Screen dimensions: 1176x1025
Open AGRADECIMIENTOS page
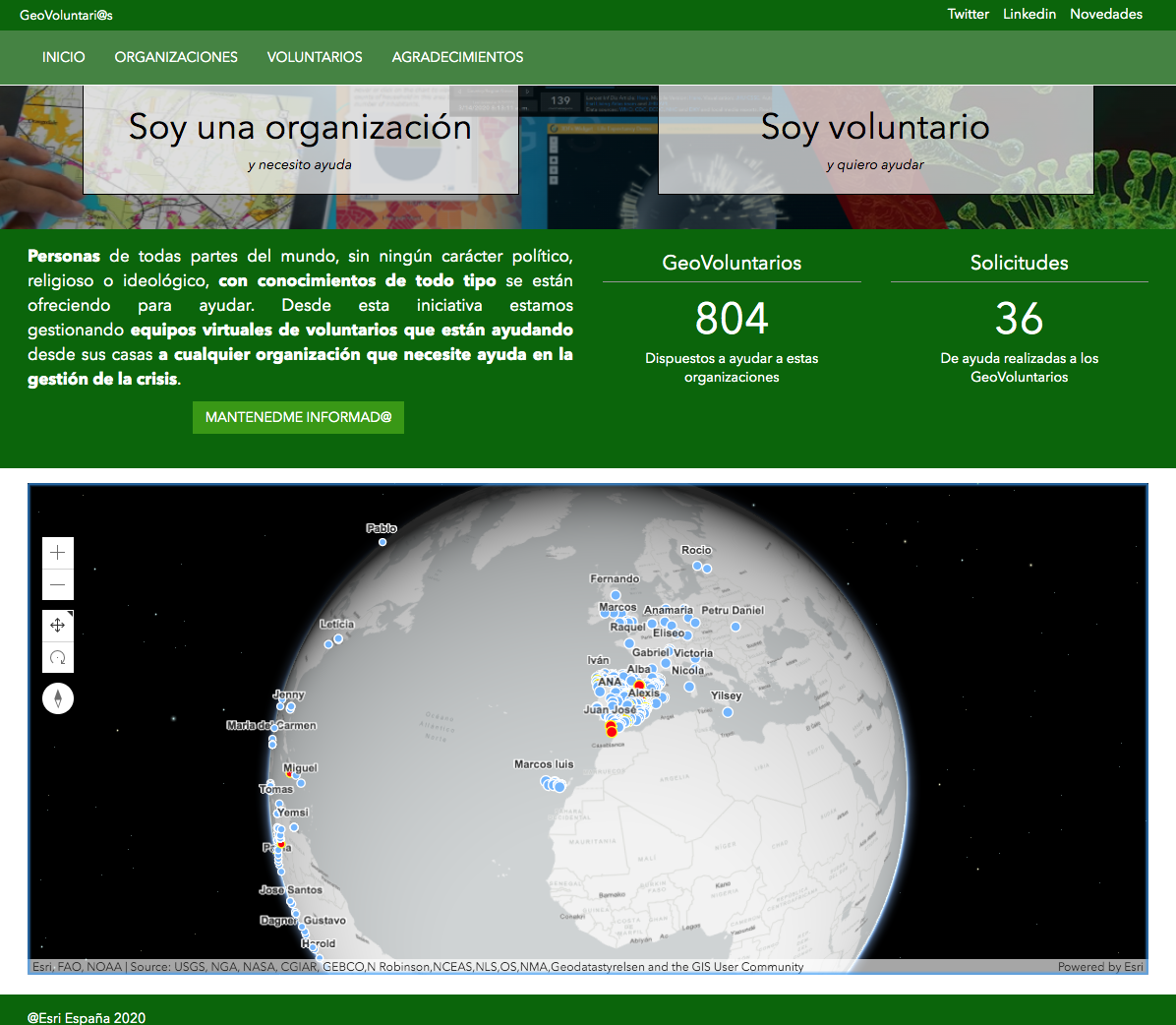(x=457, y=57)
